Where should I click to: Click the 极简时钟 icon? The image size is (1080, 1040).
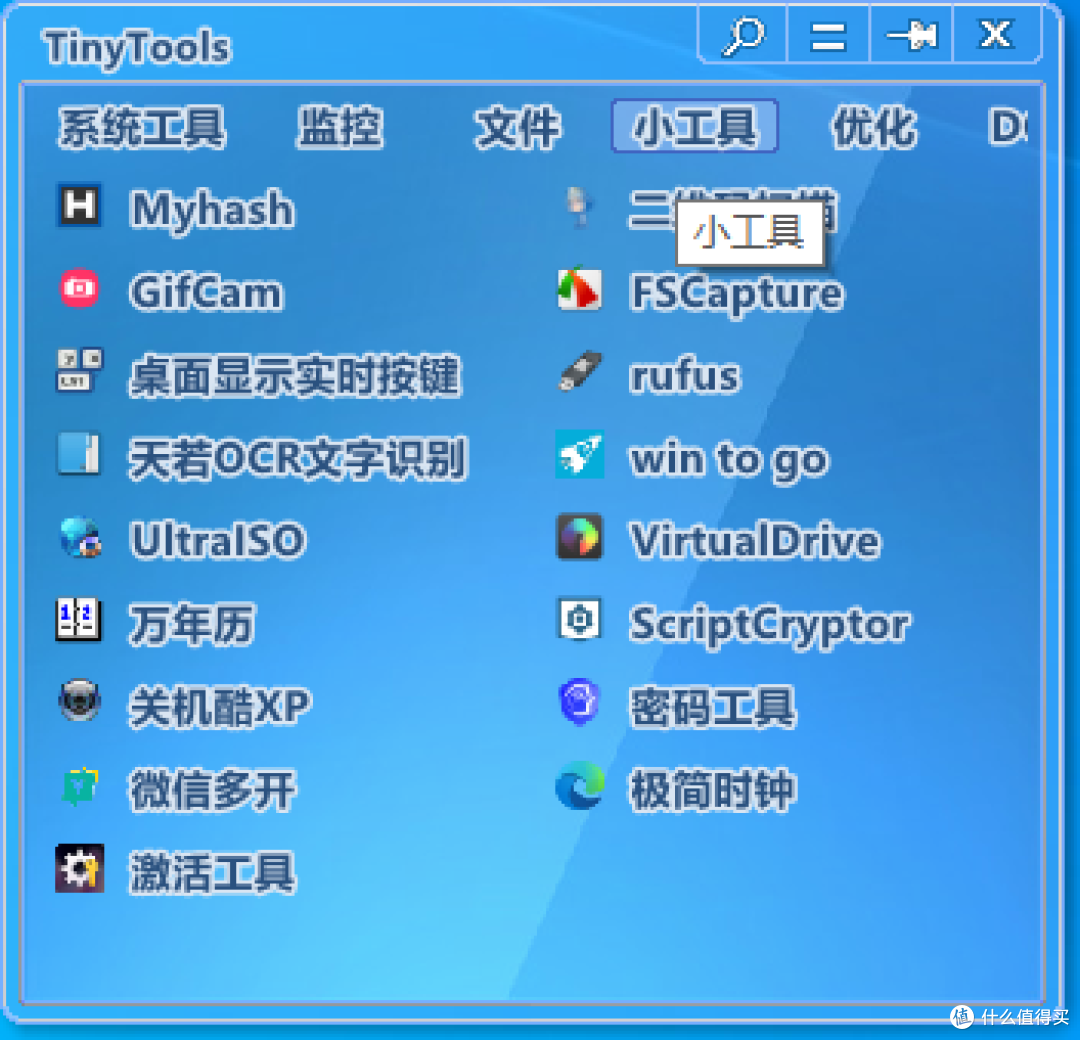(580, 786)
